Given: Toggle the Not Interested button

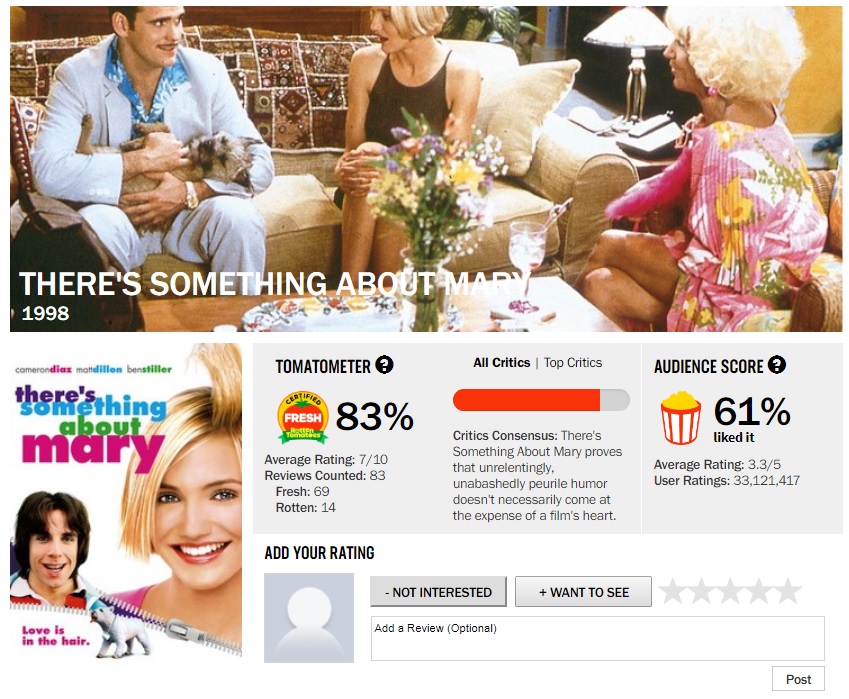Looking at the screenshot, I should [438, 592].
